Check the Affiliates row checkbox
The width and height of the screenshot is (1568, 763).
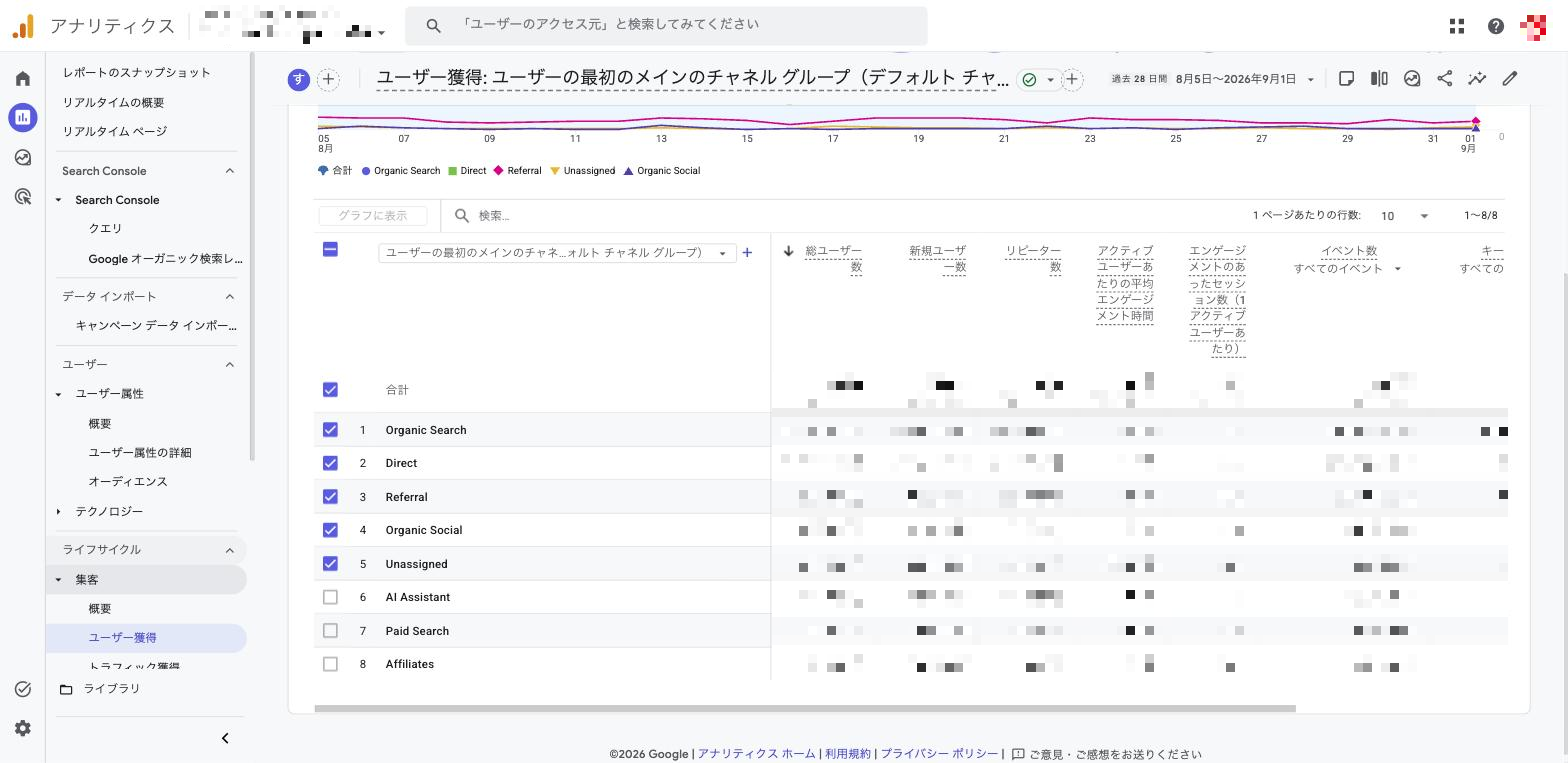[x=330, y=664]
